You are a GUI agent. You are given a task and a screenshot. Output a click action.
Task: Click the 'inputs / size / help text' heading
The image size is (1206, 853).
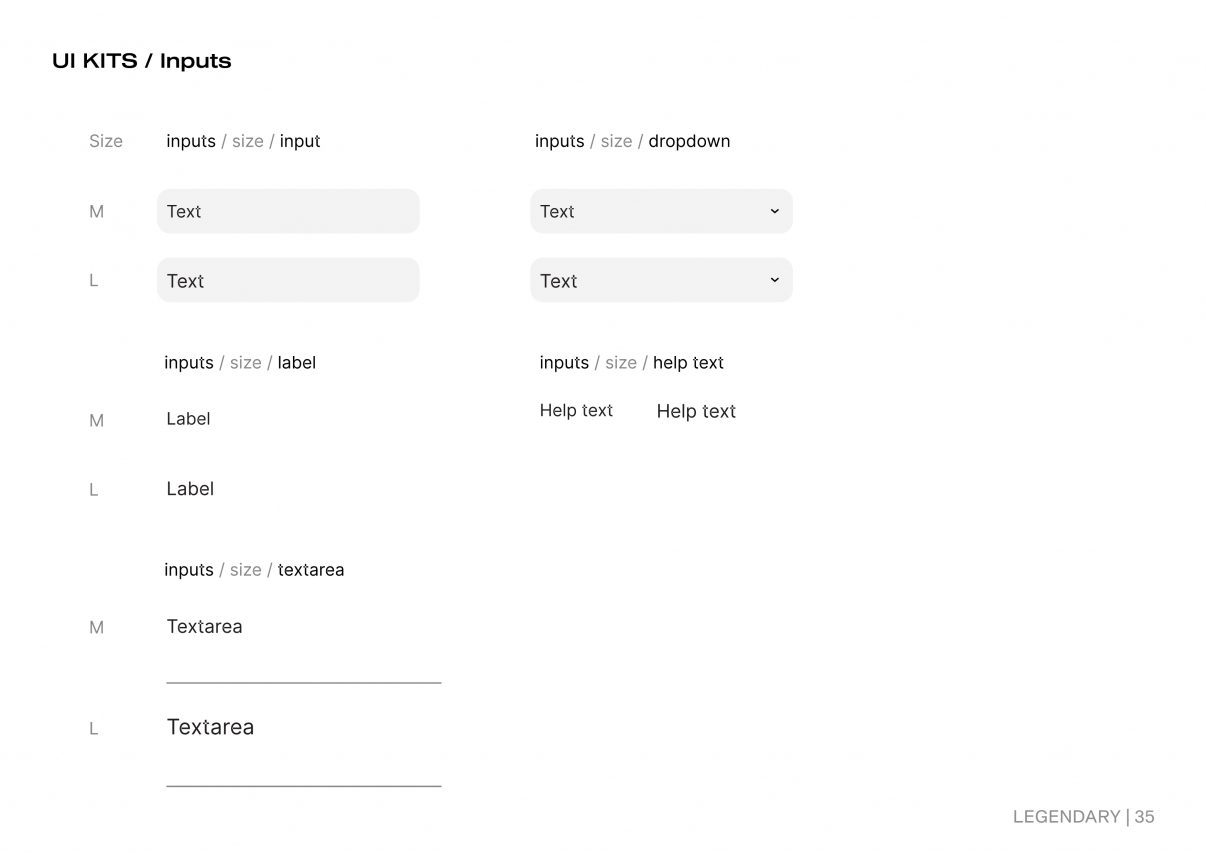tap(632, 363)
